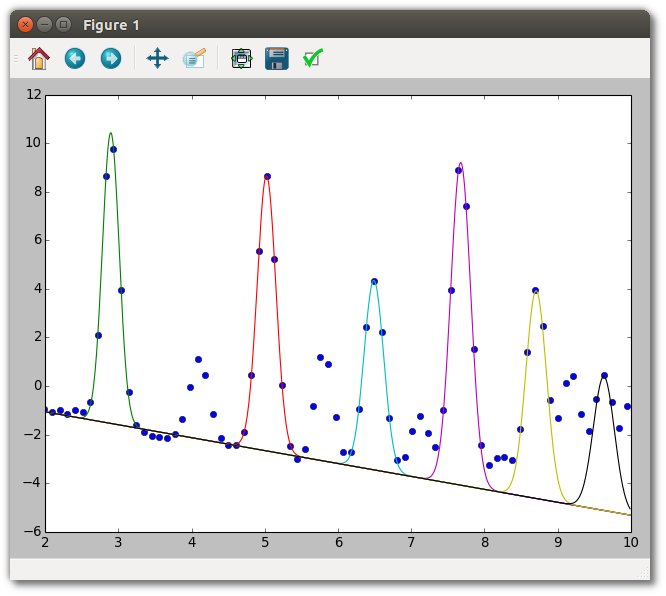This screenshot has height=596, width=666.
Task: Click y-axis tick label 10
Action: [34, 143]
